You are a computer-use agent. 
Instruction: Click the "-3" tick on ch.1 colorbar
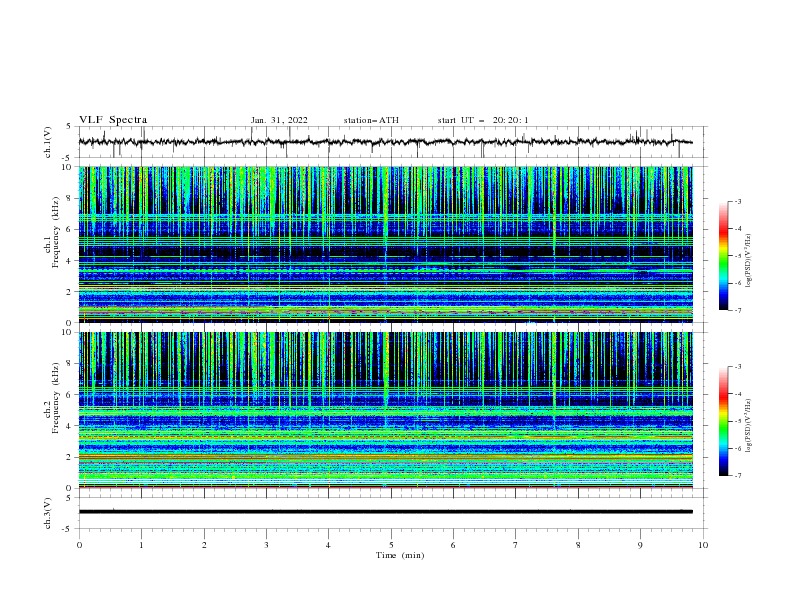737,201
